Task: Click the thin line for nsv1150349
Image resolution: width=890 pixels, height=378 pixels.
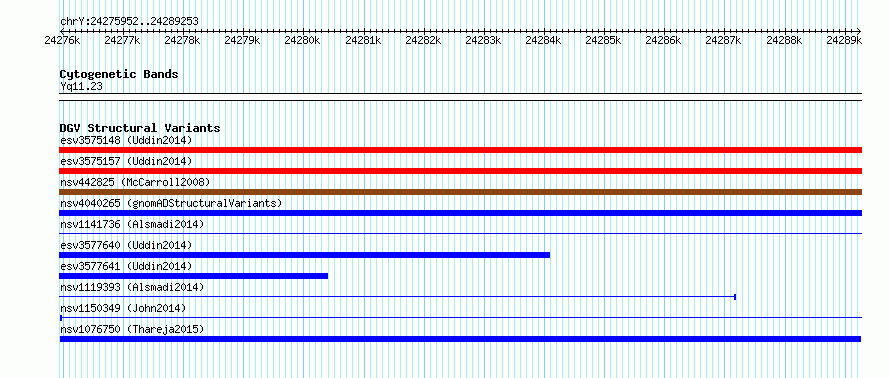Action: point(460,318)
